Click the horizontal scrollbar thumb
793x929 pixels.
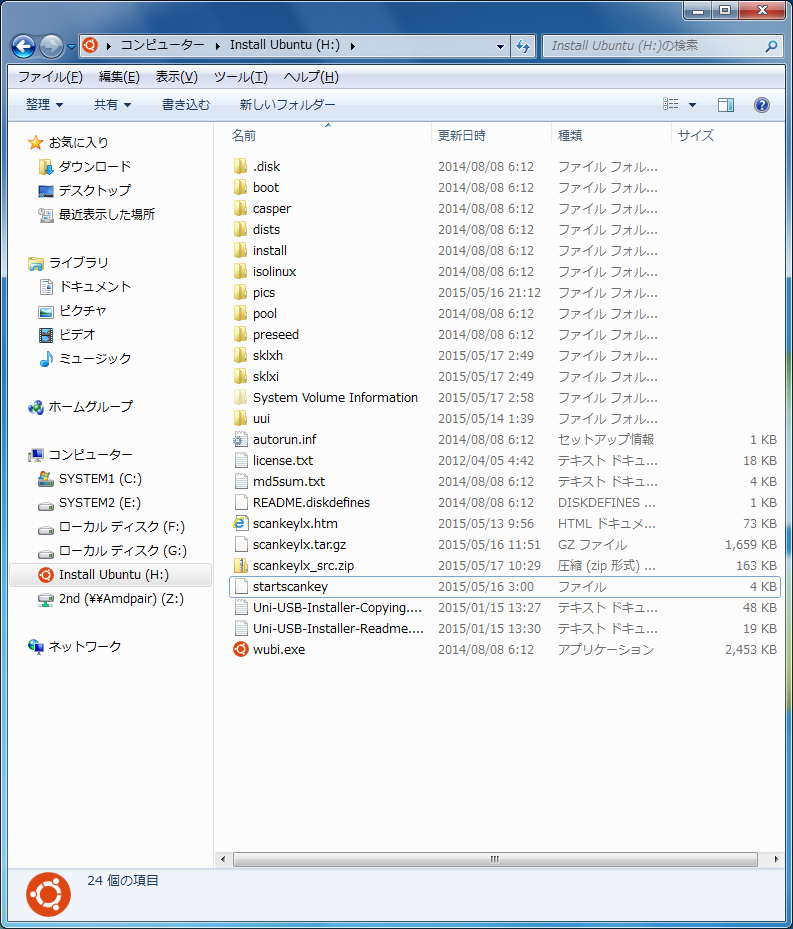point(495,859)
